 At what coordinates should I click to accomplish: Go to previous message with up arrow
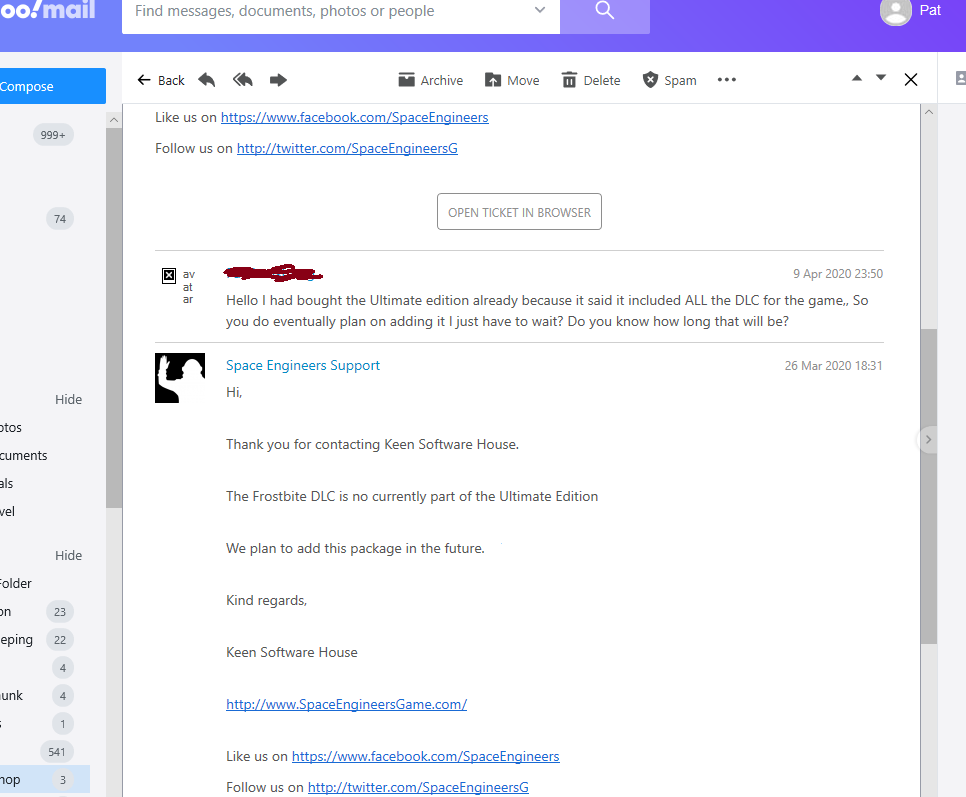click(x=857, y=78)
